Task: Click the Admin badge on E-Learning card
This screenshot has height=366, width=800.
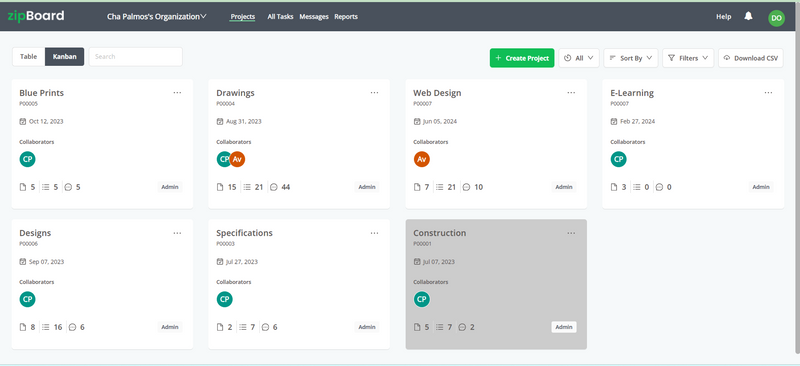Action: tap(761, 187)
